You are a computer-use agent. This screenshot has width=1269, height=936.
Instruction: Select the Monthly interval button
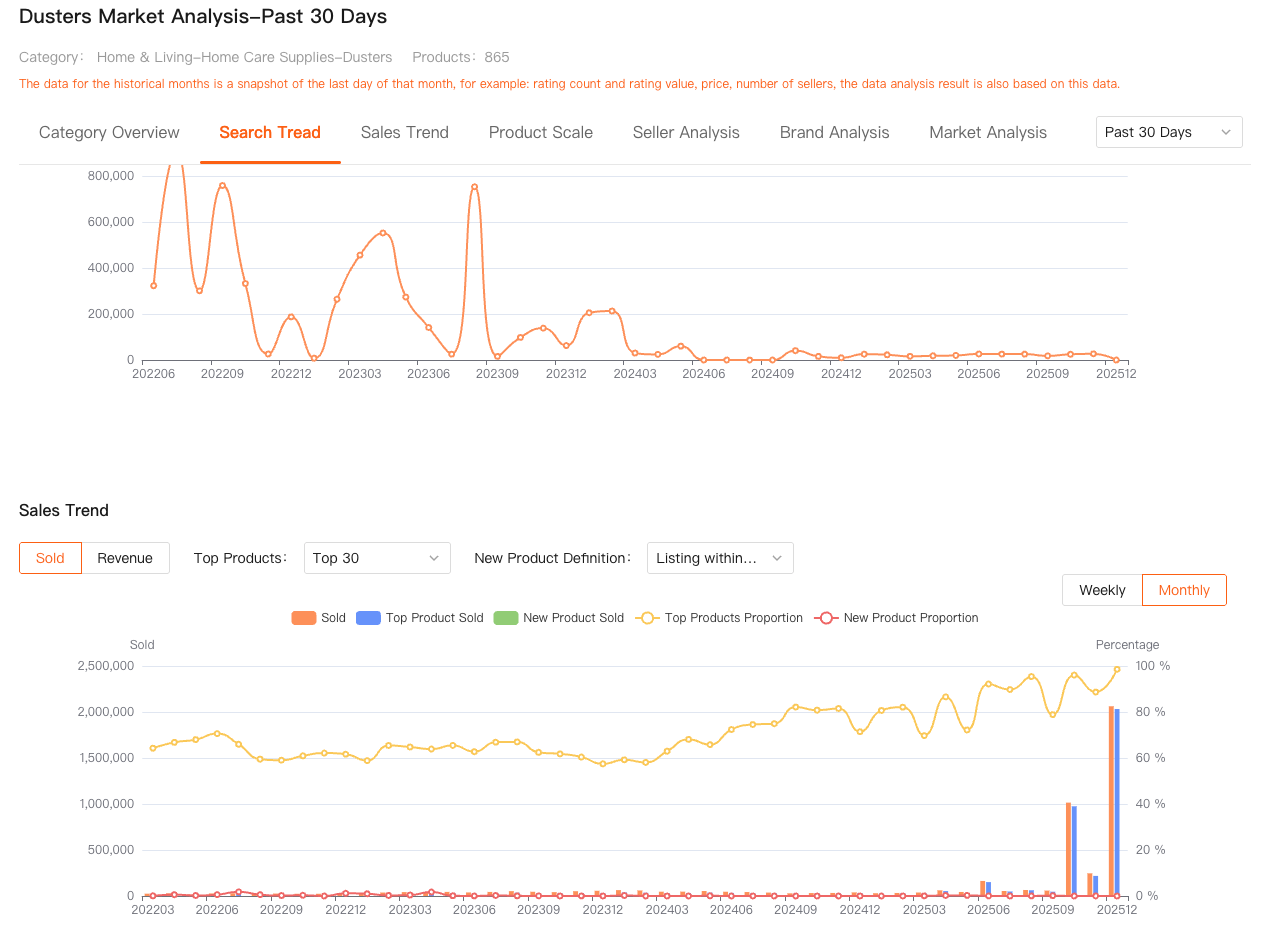click(1184, 590)
